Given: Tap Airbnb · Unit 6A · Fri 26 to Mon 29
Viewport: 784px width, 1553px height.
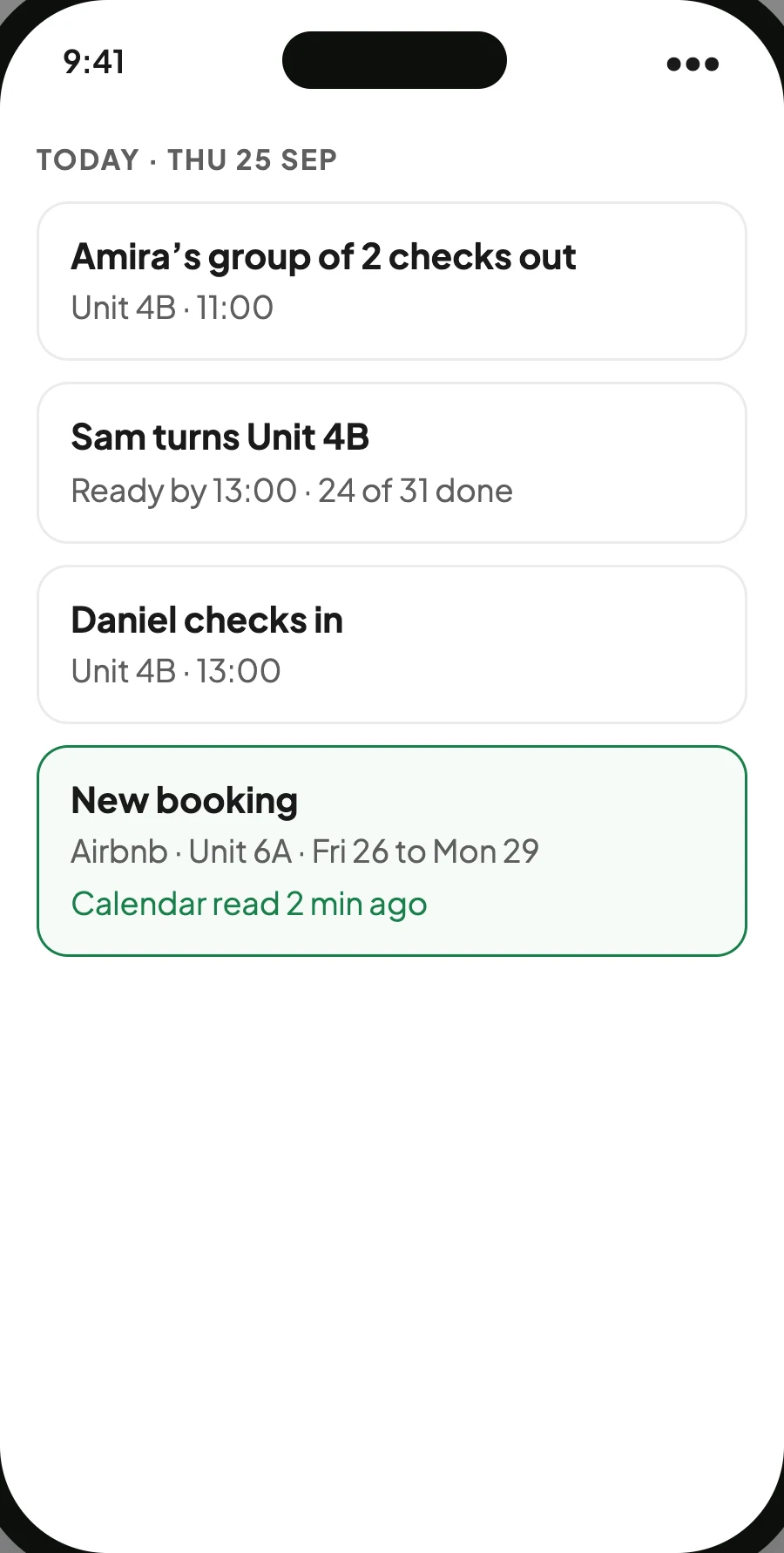Looking at the screenshot, I should point(305,851).
